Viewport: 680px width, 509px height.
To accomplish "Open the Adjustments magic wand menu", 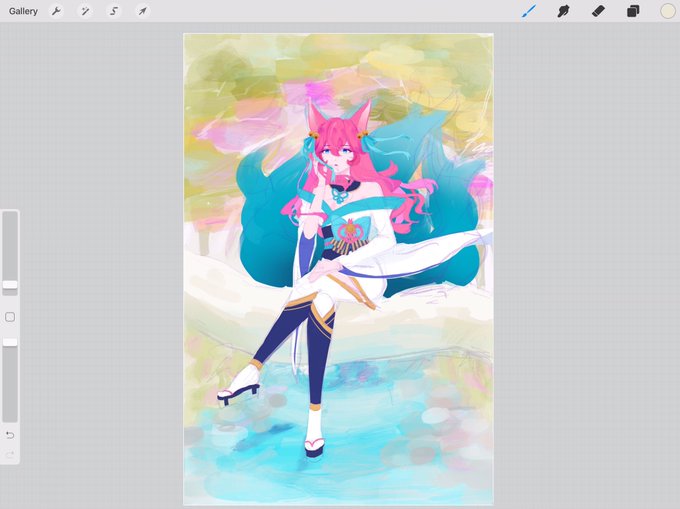I will (x=85, y=11).
